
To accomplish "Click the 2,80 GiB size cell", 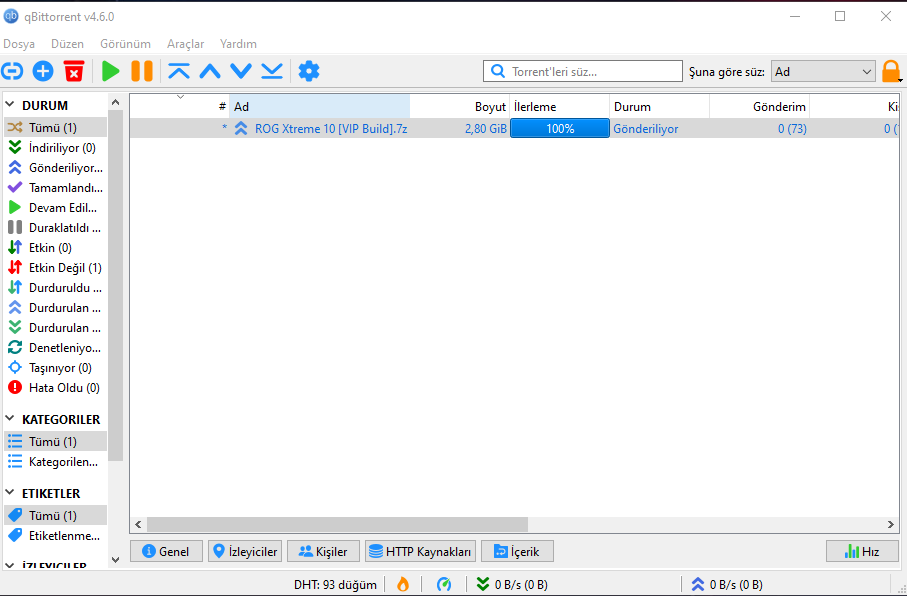I will [485, 128].
